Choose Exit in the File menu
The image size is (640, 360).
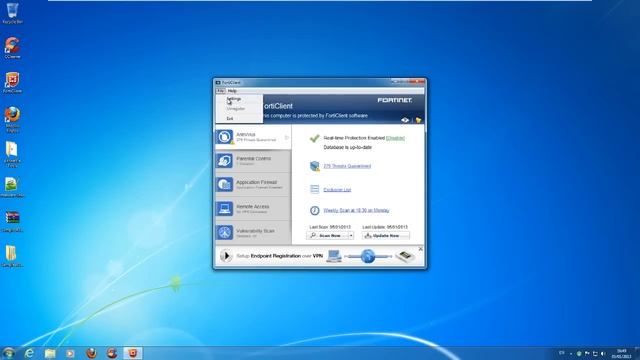coord(230,118)
